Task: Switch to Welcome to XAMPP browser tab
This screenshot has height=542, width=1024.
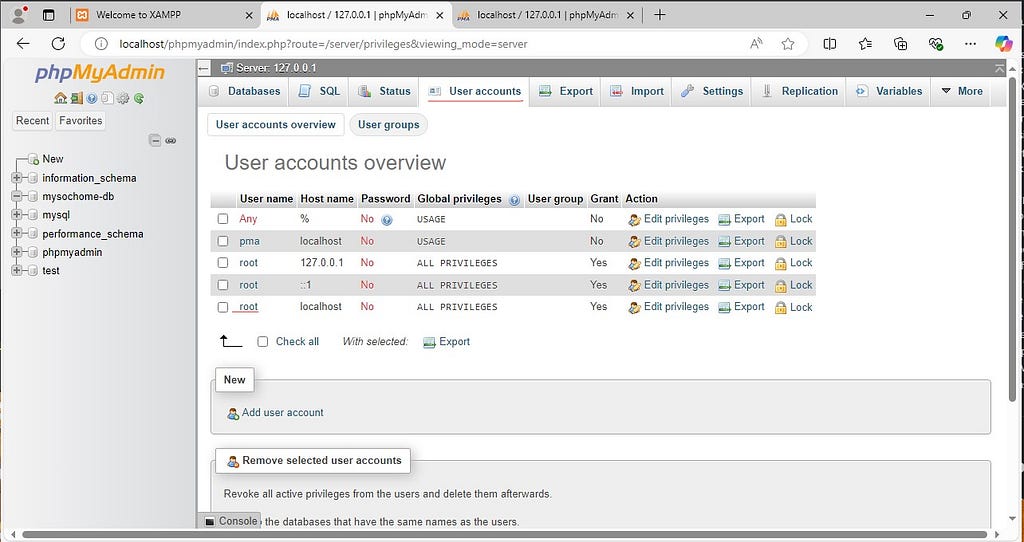Action: point(165,14)
